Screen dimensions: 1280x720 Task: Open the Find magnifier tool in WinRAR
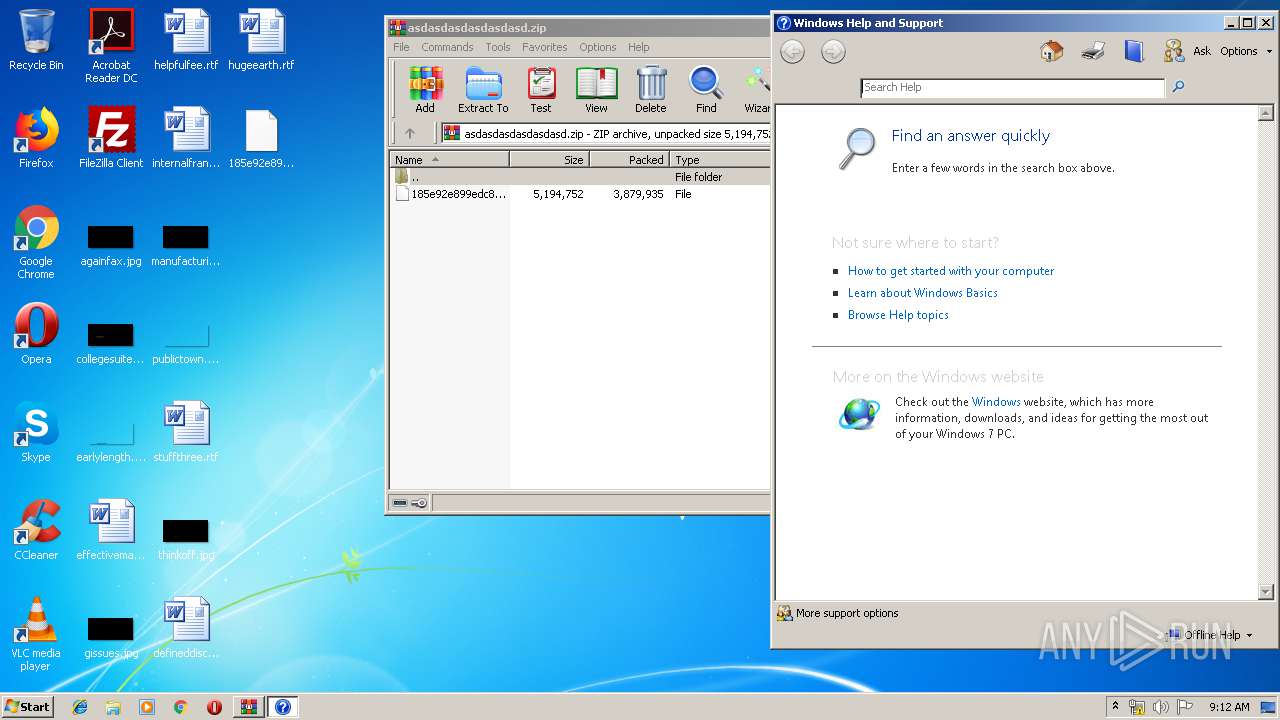(x=706, y=89)
